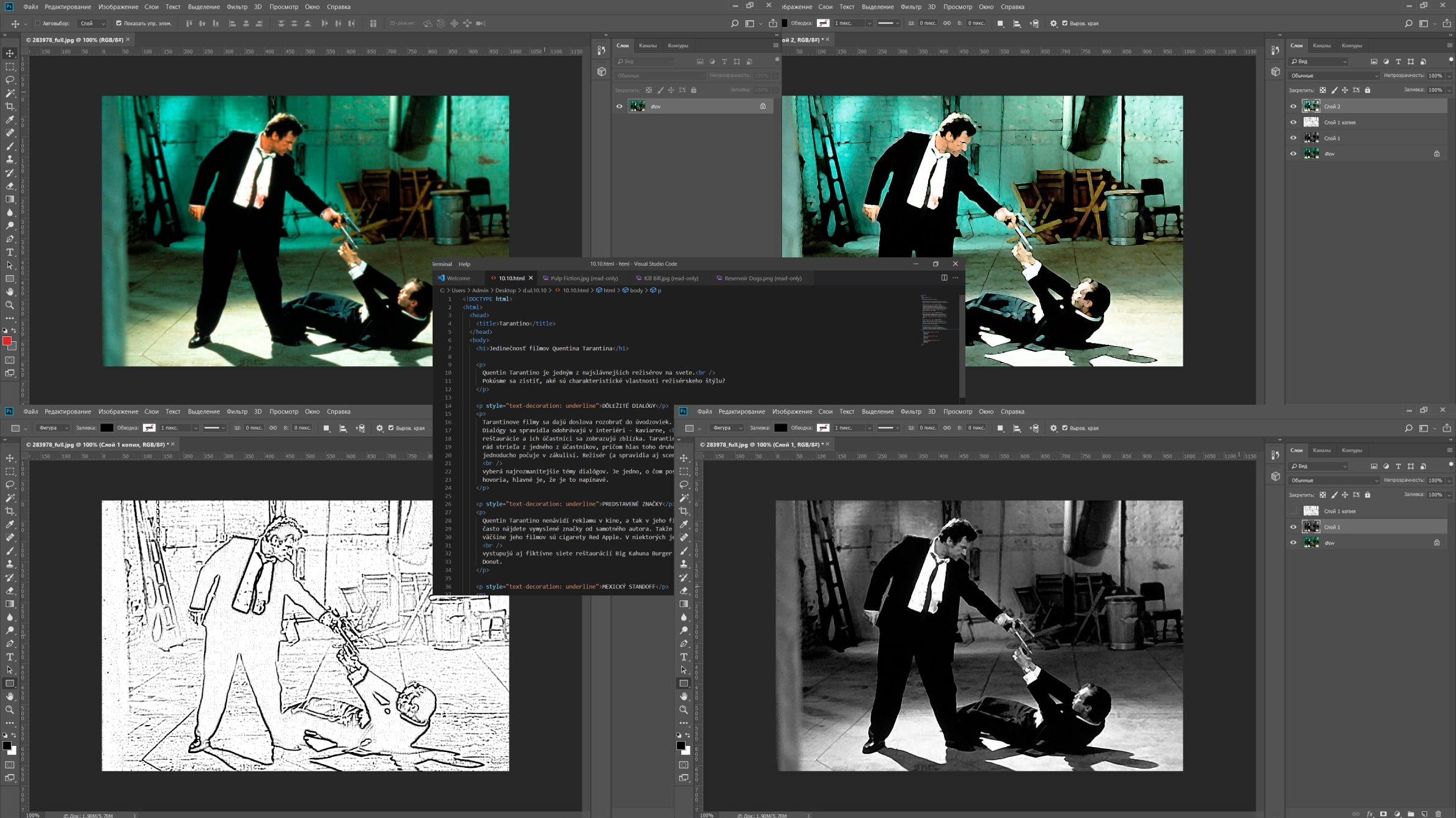
Task: Open the Фигура dropdown in bottom-left options bar
Action: click(53, 428)
